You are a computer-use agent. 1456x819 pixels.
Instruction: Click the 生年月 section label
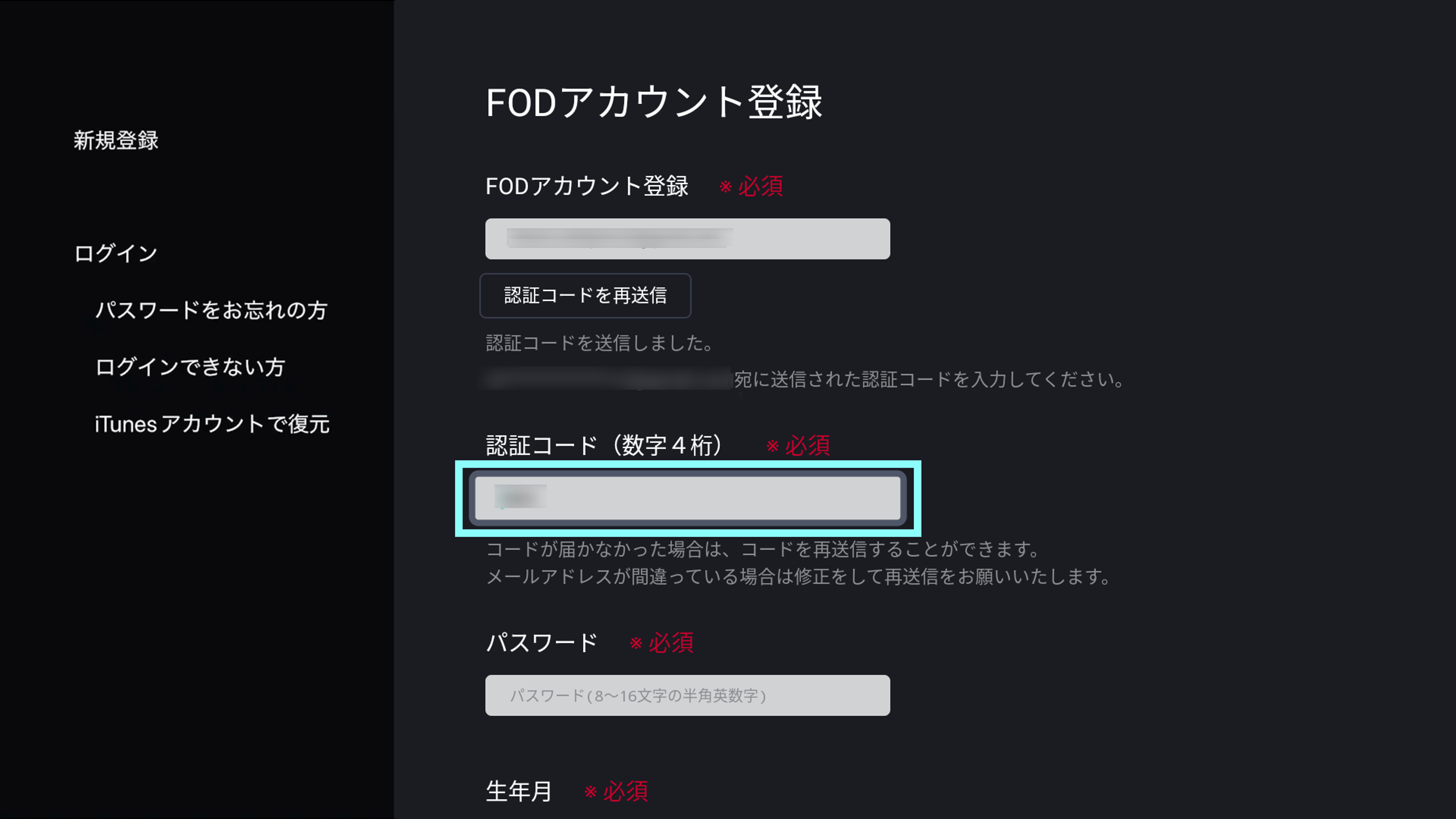pyautogui.click(x=518, y=791)
